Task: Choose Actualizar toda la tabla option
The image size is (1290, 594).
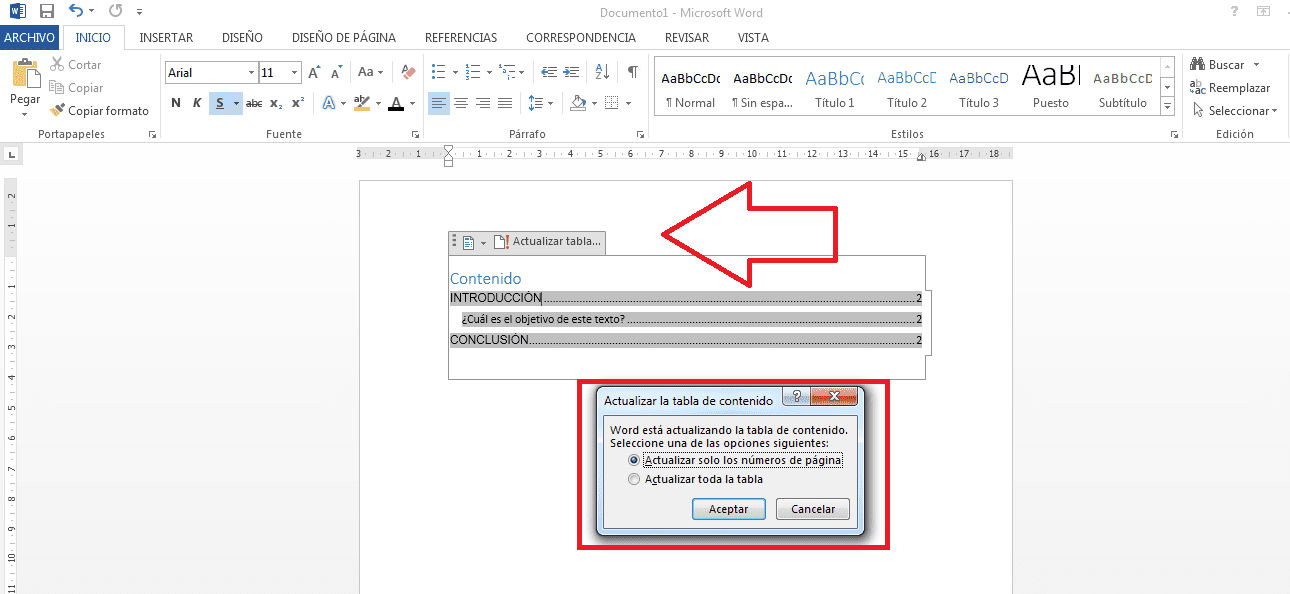Action: click(x=634, y=478)
